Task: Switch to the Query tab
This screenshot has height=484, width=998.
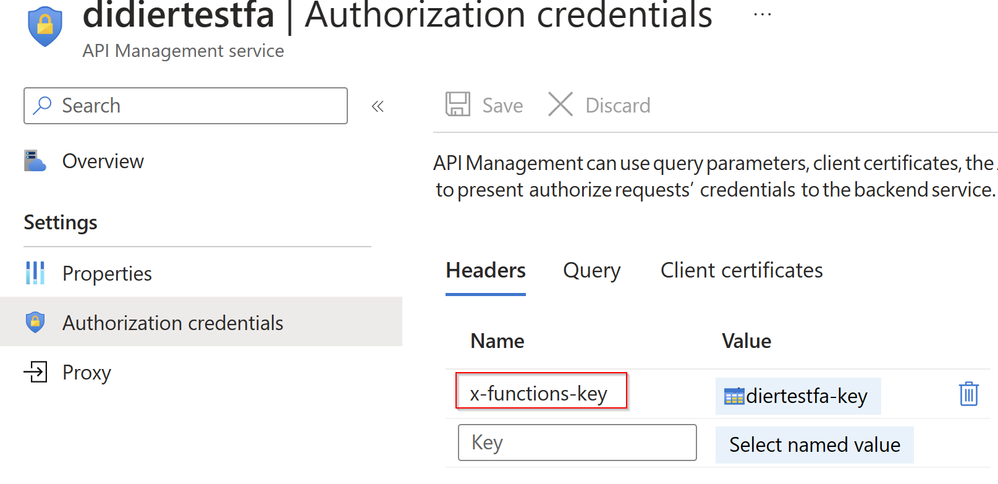Action: [x=592, y=270]
